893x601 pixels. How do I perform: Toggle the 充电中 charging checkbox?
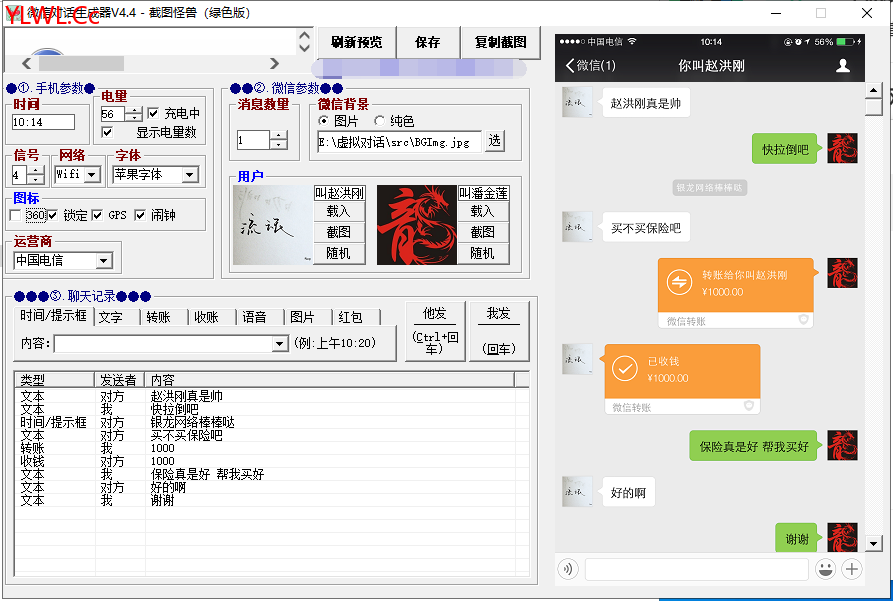click(x=153, y=113)
